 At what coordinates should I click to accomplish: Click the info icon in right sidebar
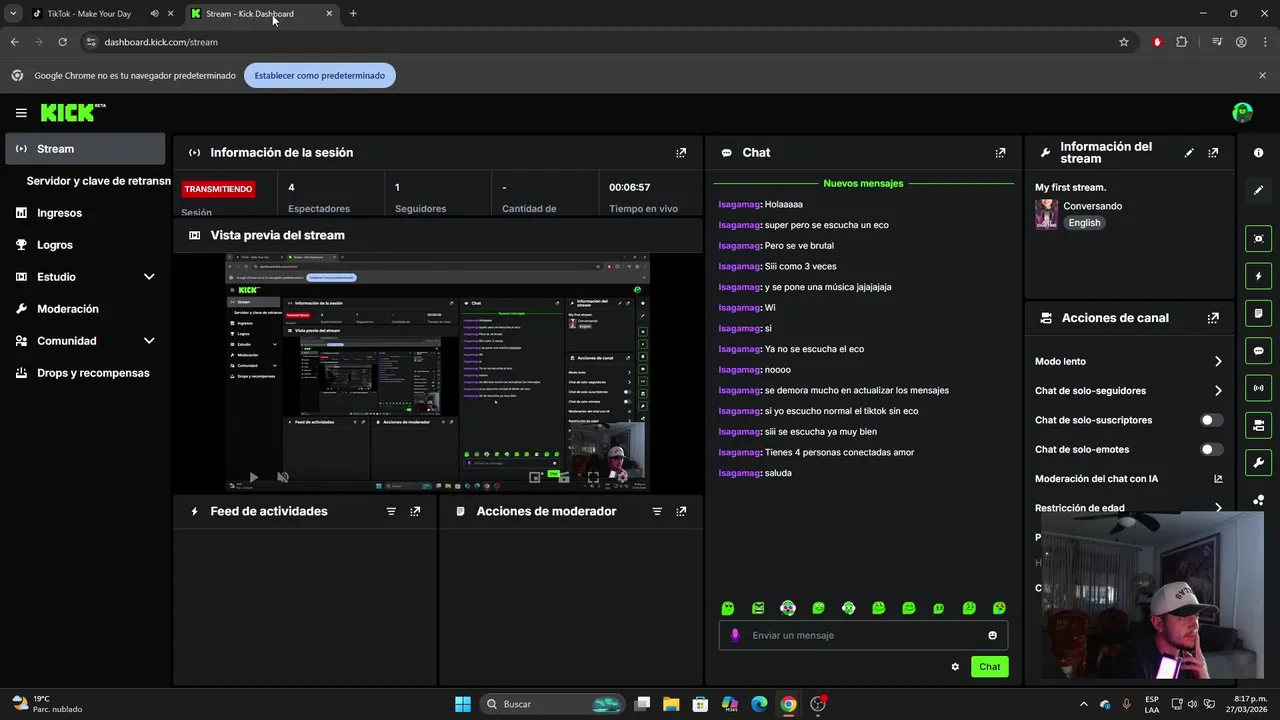pyautogui.click(x=1258, y=153)
